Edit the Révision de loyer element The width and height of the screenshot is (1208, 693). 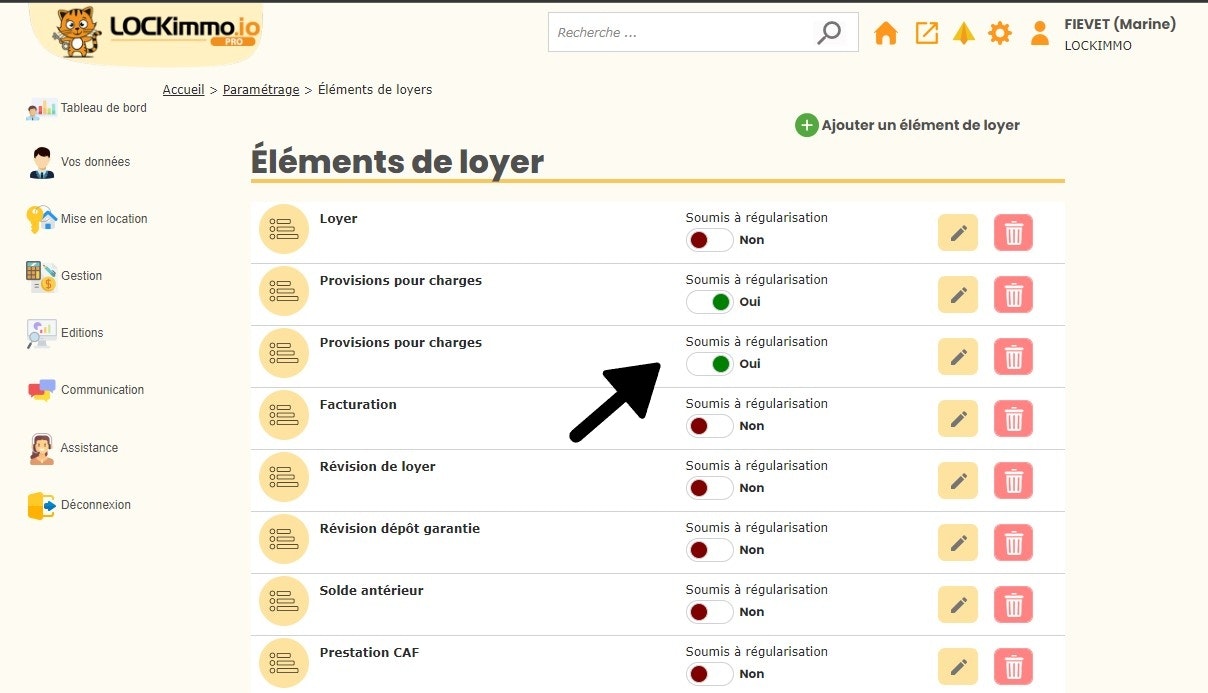pyautogui.click(x=958, y=481)
